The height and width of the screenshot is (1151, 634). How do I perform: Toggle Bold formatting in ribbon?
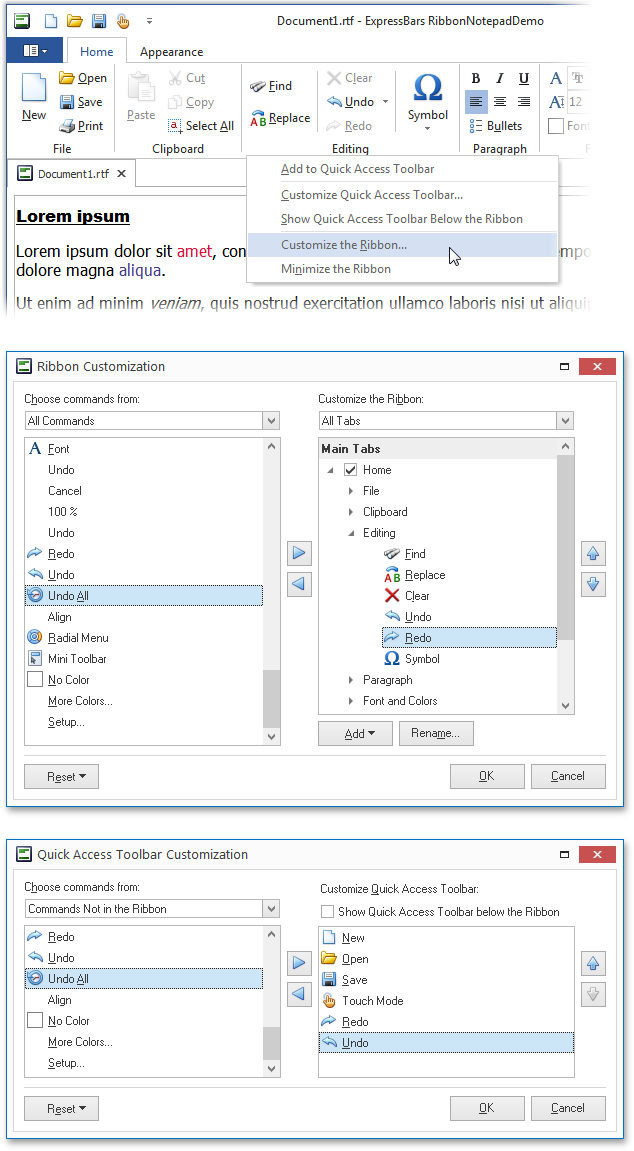coord(476,79)
